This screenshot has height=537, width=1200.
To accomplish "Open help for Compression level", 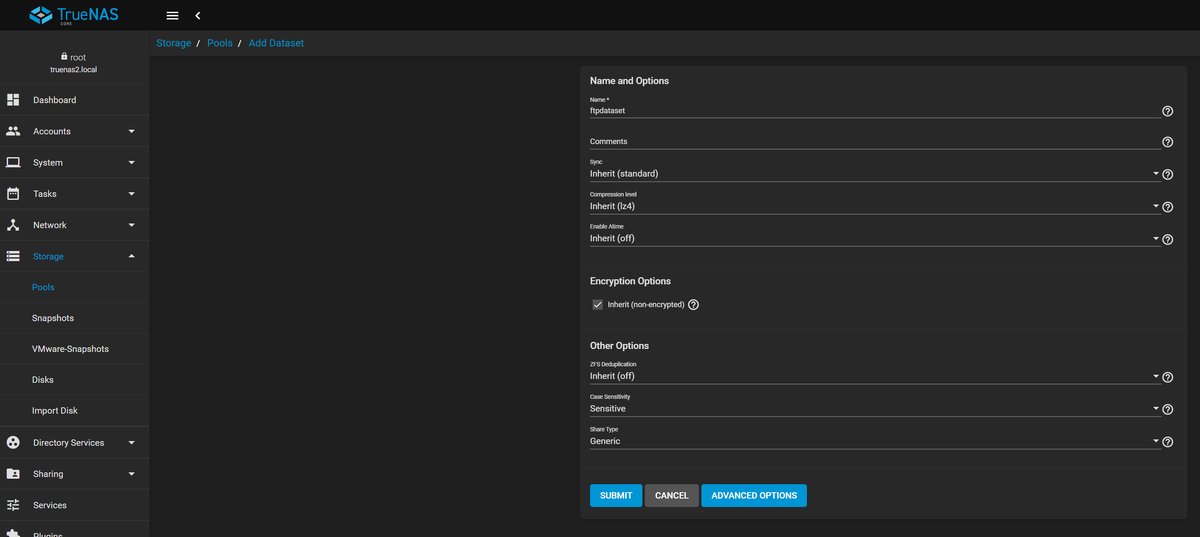I will [x=1168, y=207].
